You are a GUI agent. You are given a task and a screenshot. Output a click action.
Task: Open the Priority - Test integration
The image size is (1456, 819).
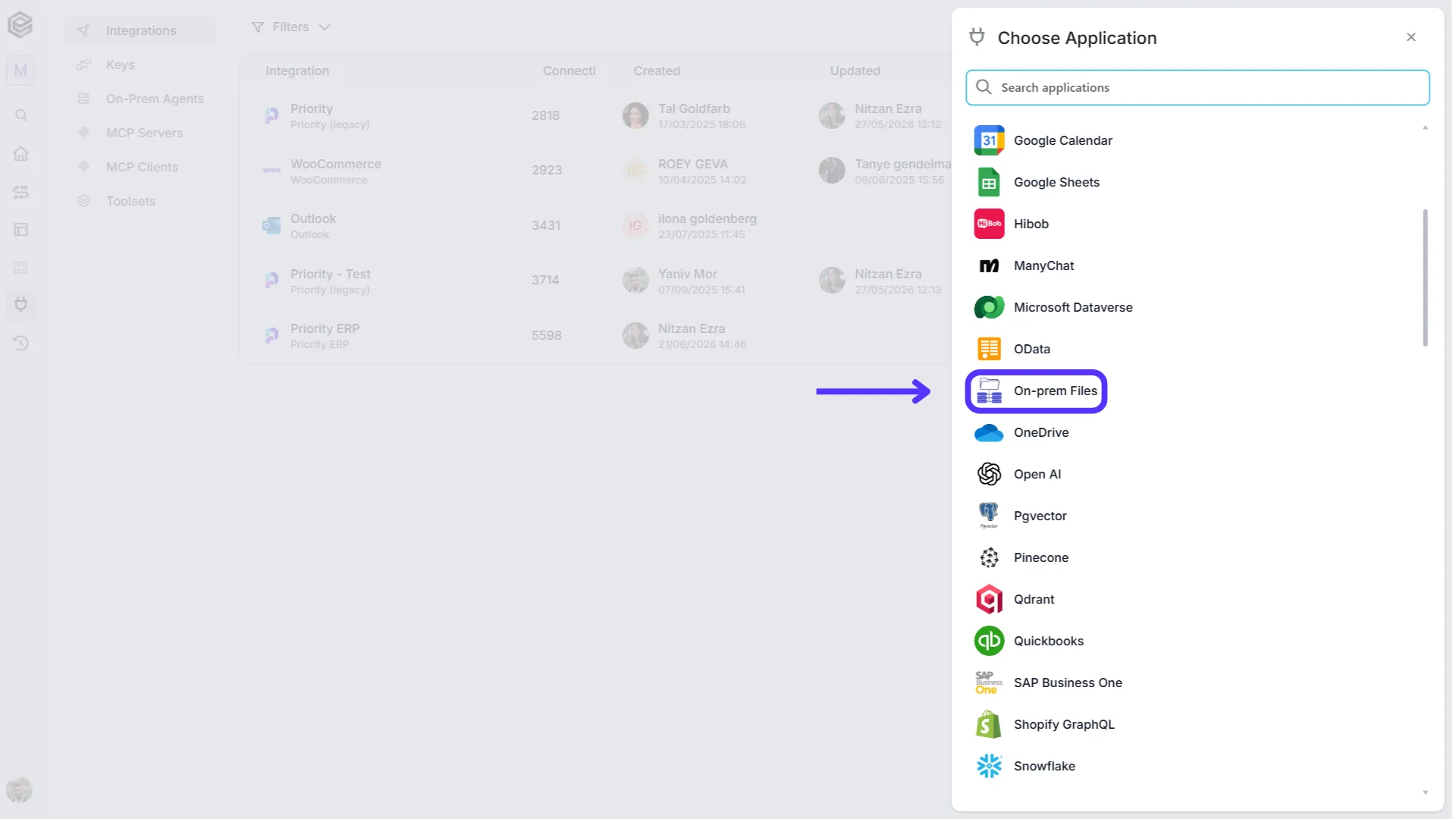(x=595, y=281)
